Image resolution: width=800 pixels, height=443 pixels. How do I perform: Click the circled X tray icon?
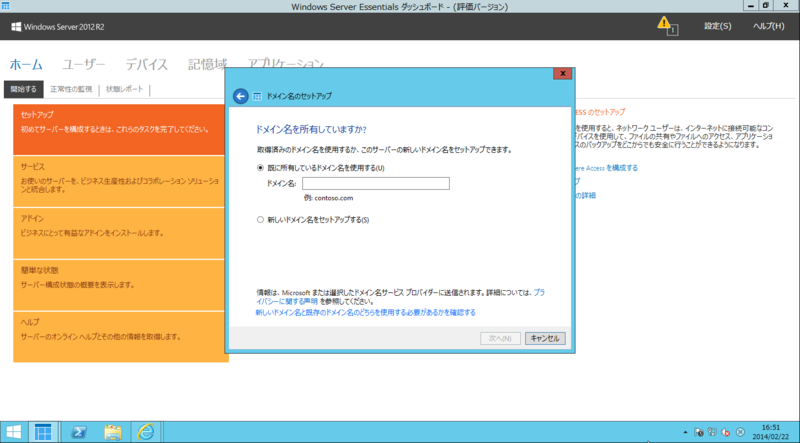coord(740,432)
